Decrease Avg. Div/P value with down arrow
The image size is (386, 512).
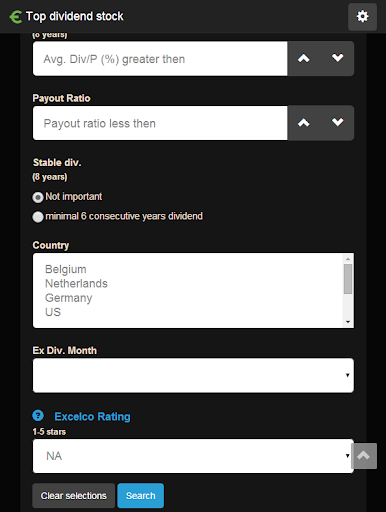coord(337,59)
